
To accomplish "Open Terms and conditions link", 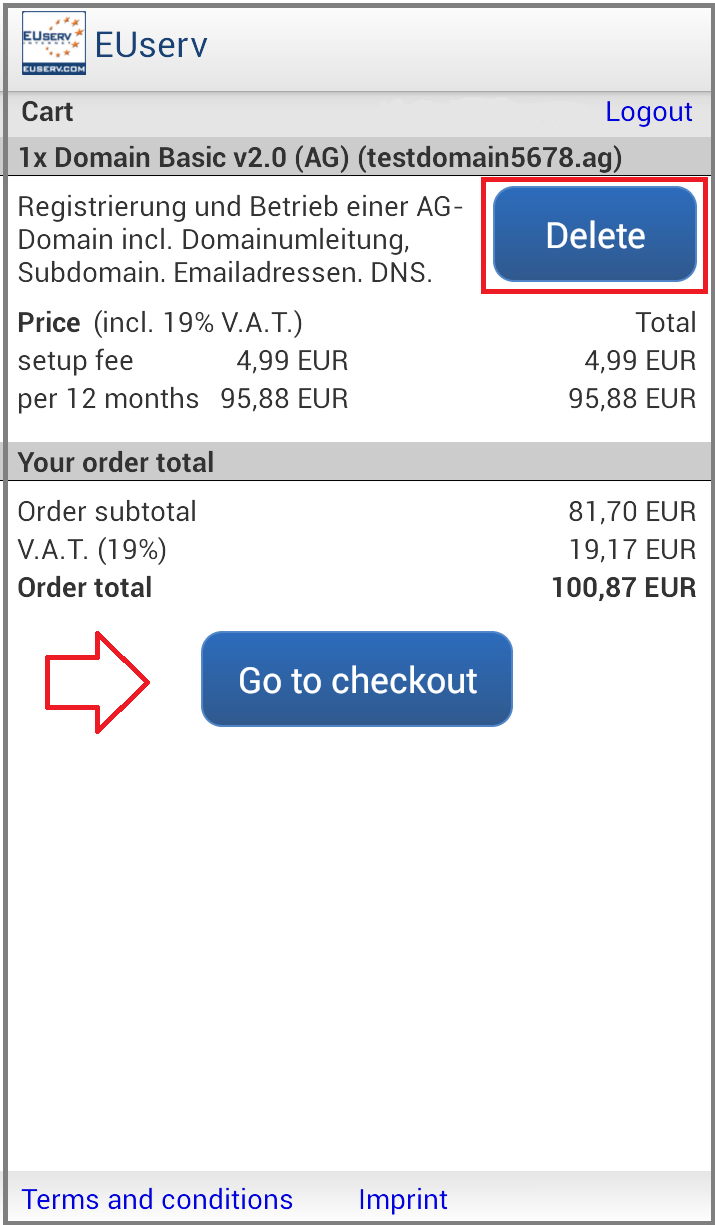I will 157,1199.
